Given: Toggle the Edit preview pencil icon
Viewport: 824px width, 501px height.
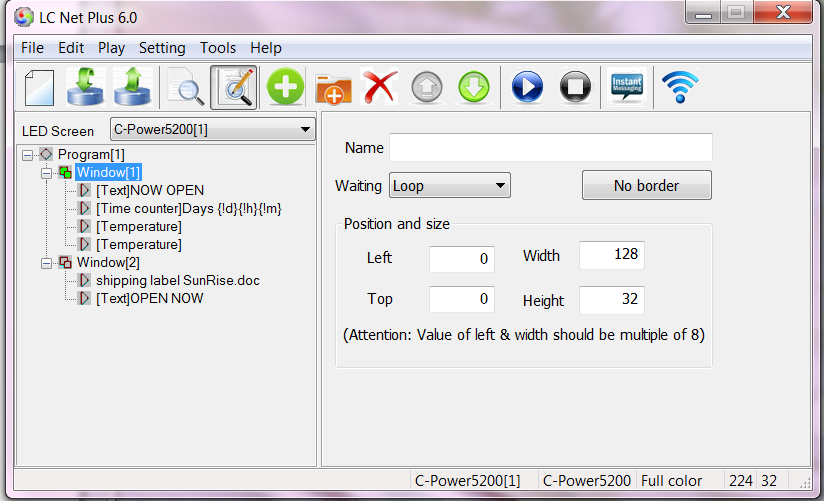Looking at the screenshot, I should coord(234,87).
